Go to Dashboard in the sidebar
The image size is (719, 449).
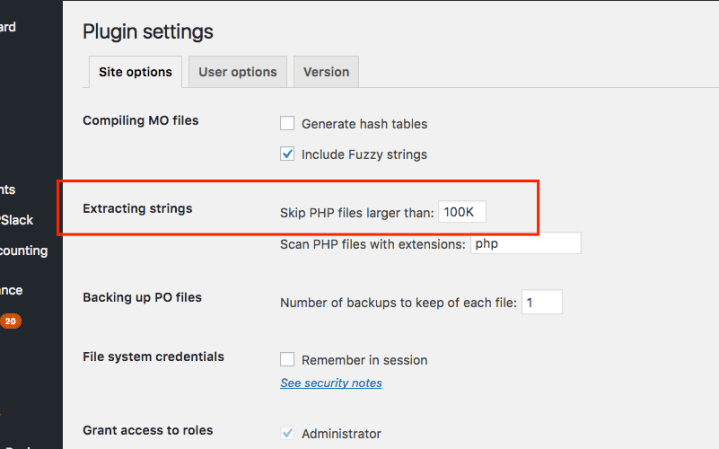[8, 27]
